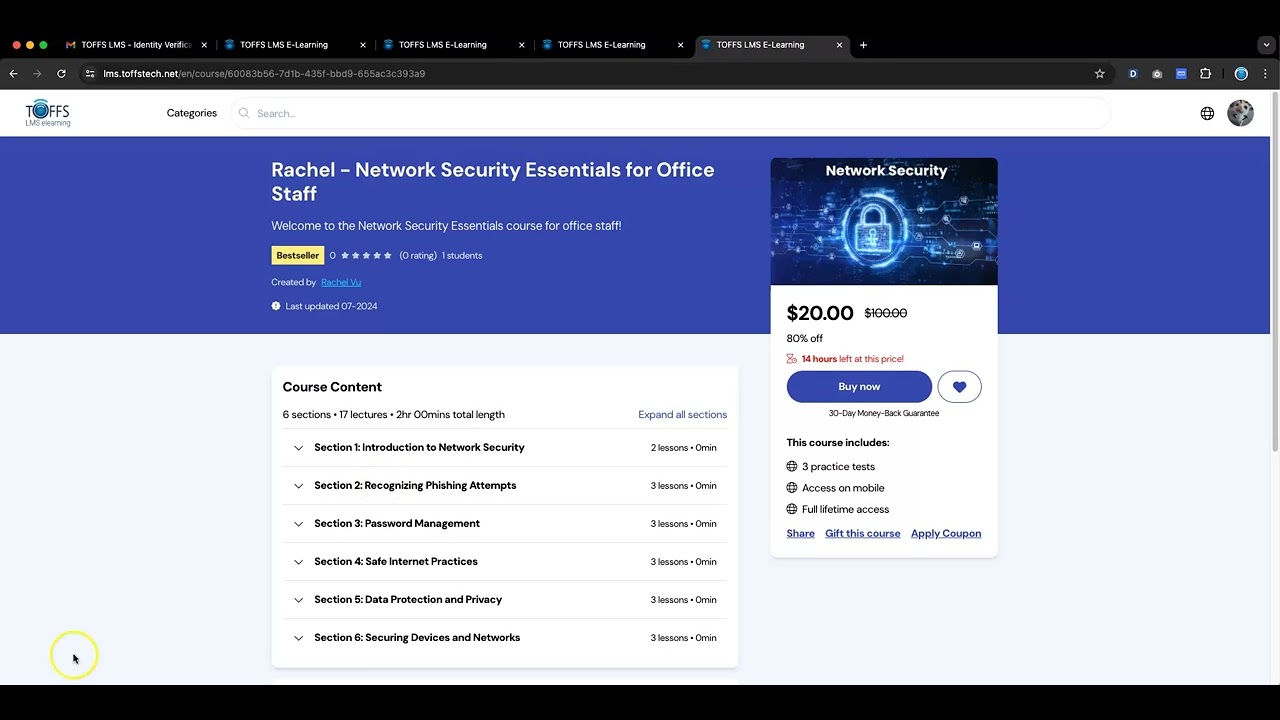Click the Search input field
Viewport: 1280px width, 720px height.
point(670,113)
